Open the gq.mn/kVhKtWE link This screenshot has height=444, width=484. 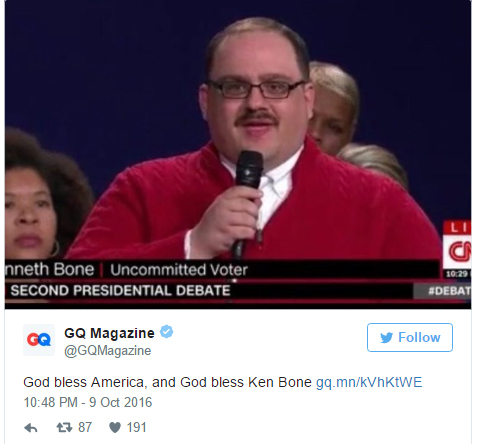369,382
